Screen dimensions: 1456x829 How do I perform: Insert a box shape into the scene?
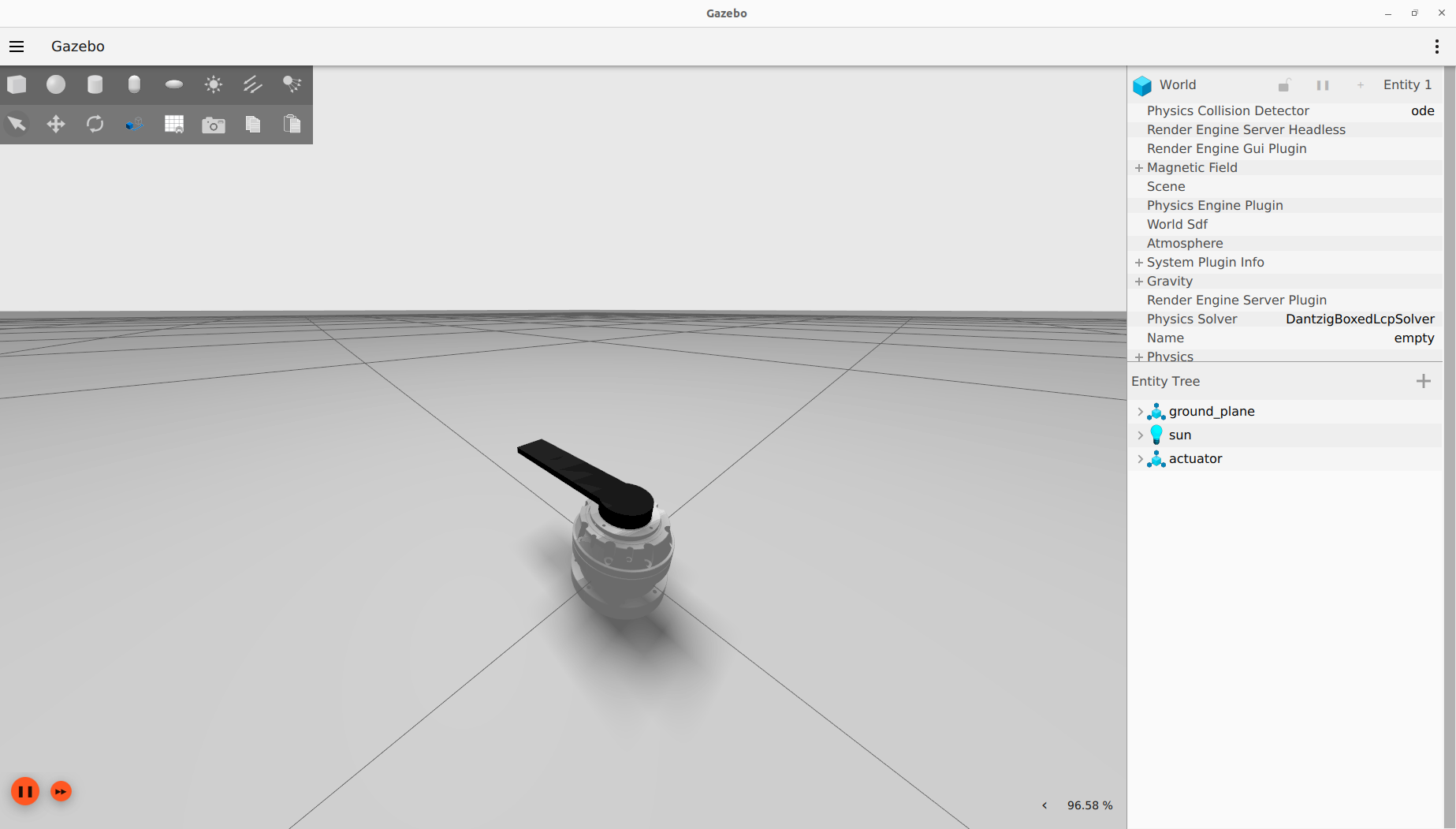point(16,84)
